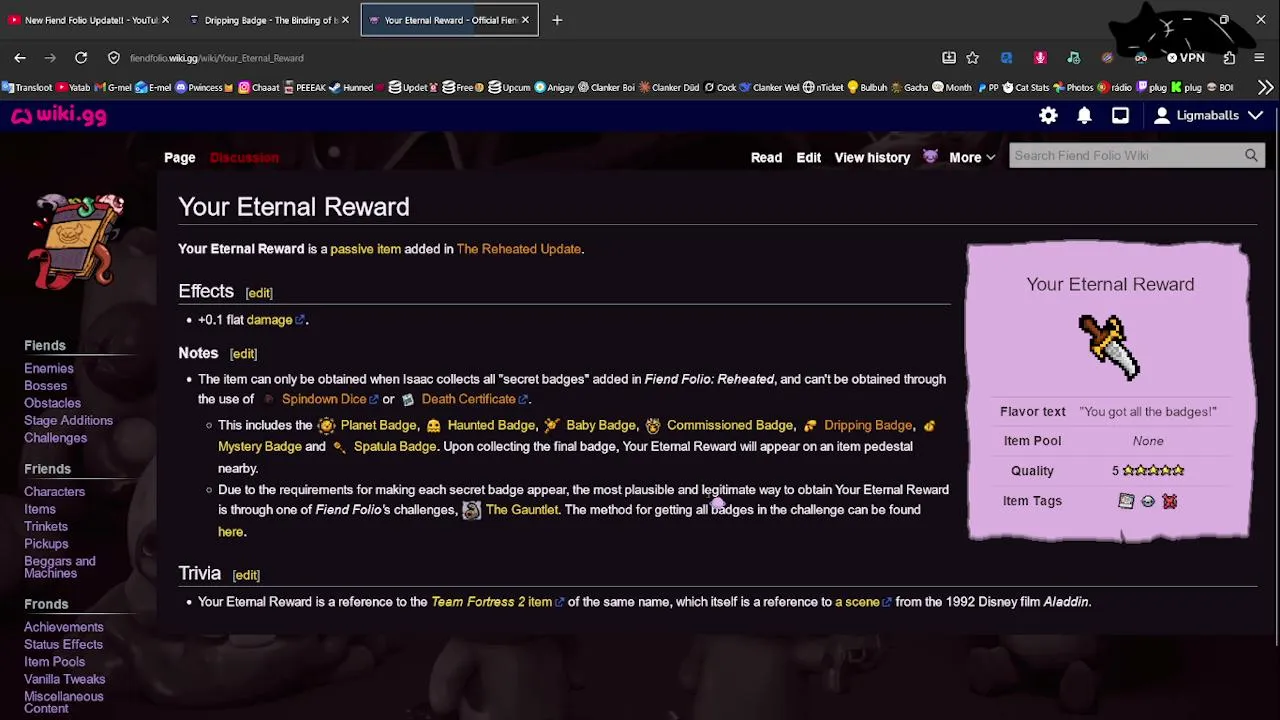Click the search magnifier button

(1251, 156)
